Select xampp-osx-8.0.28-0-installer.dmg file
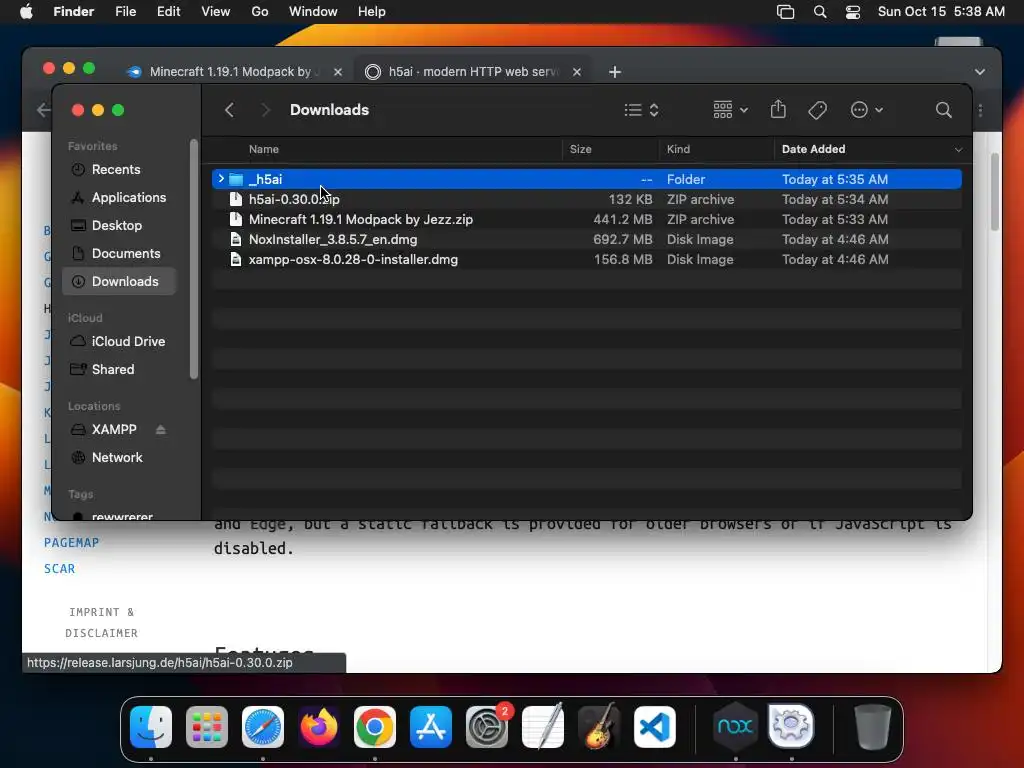Screen dimensions: 1024x768 (x=586, y=259)
